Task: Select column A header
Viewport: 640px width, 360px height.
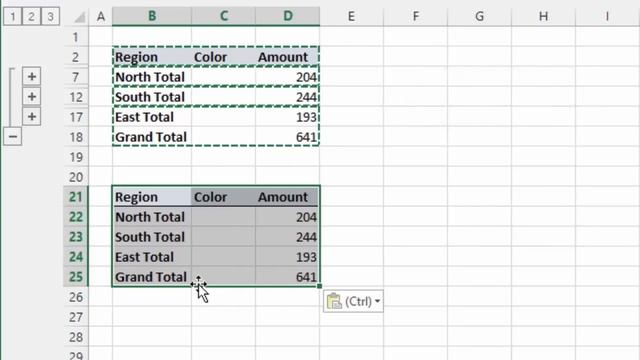Action: (x=101, y=16)
